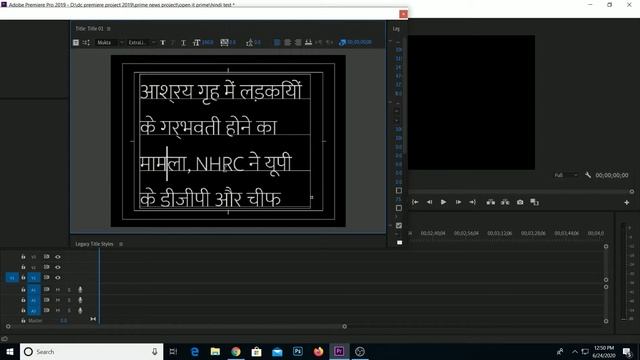Viewport: 640px width, 360px height.
Task: Open File Explorer from the taskbar
Action: click(215, 351)
